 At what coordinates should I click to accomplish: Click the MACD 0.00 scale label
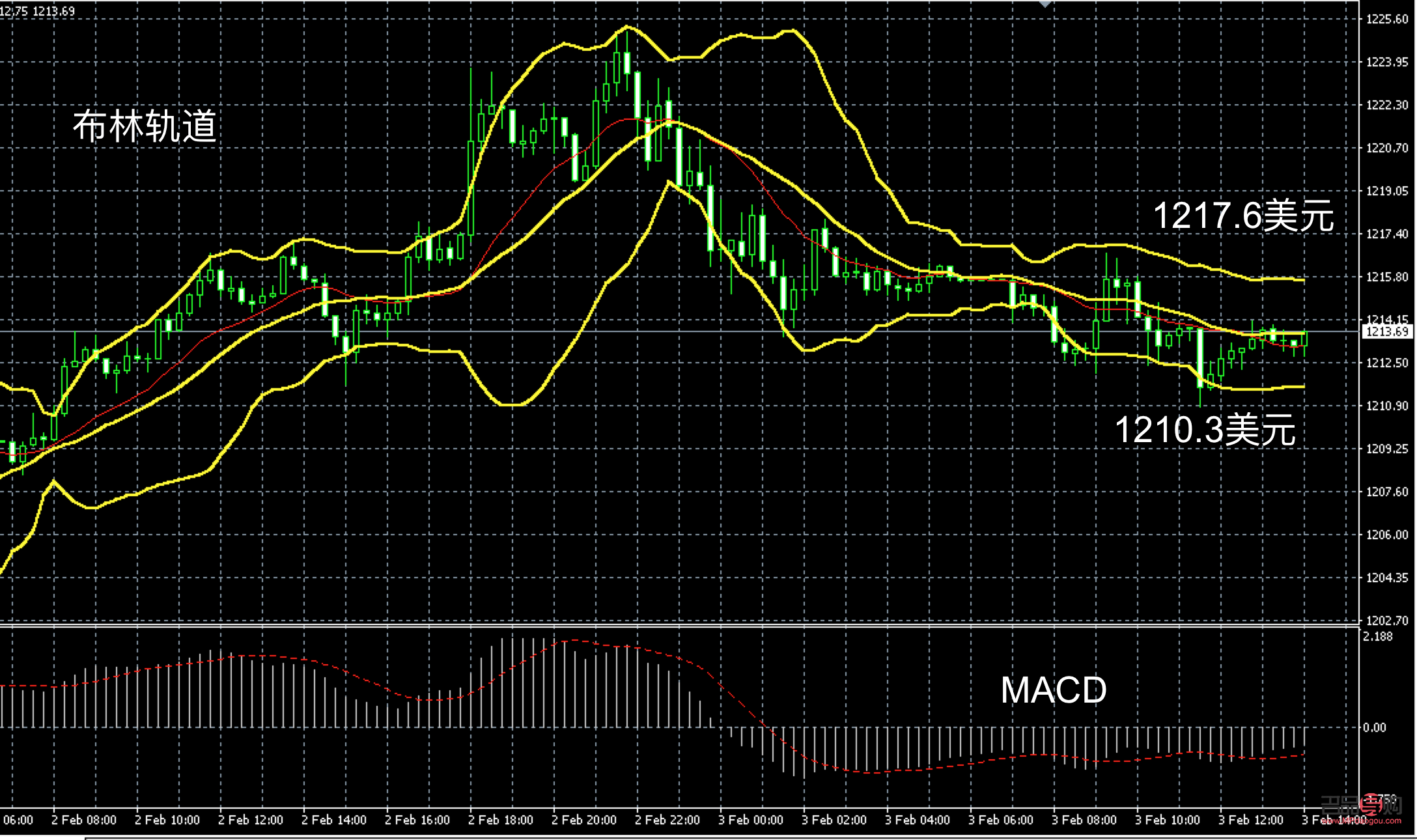[x=1375, y=727]
